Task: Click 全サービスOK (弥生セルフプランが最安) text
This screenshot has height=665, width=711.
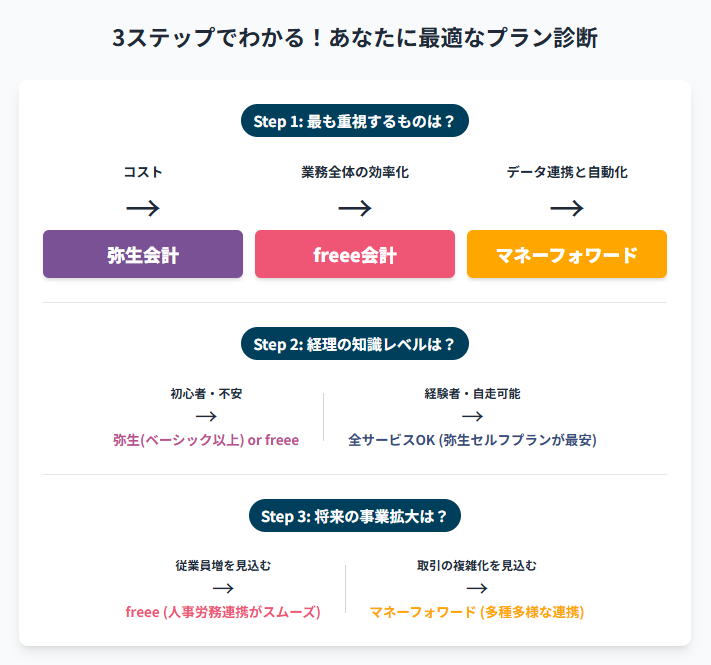Action: [x=472, y=440]
